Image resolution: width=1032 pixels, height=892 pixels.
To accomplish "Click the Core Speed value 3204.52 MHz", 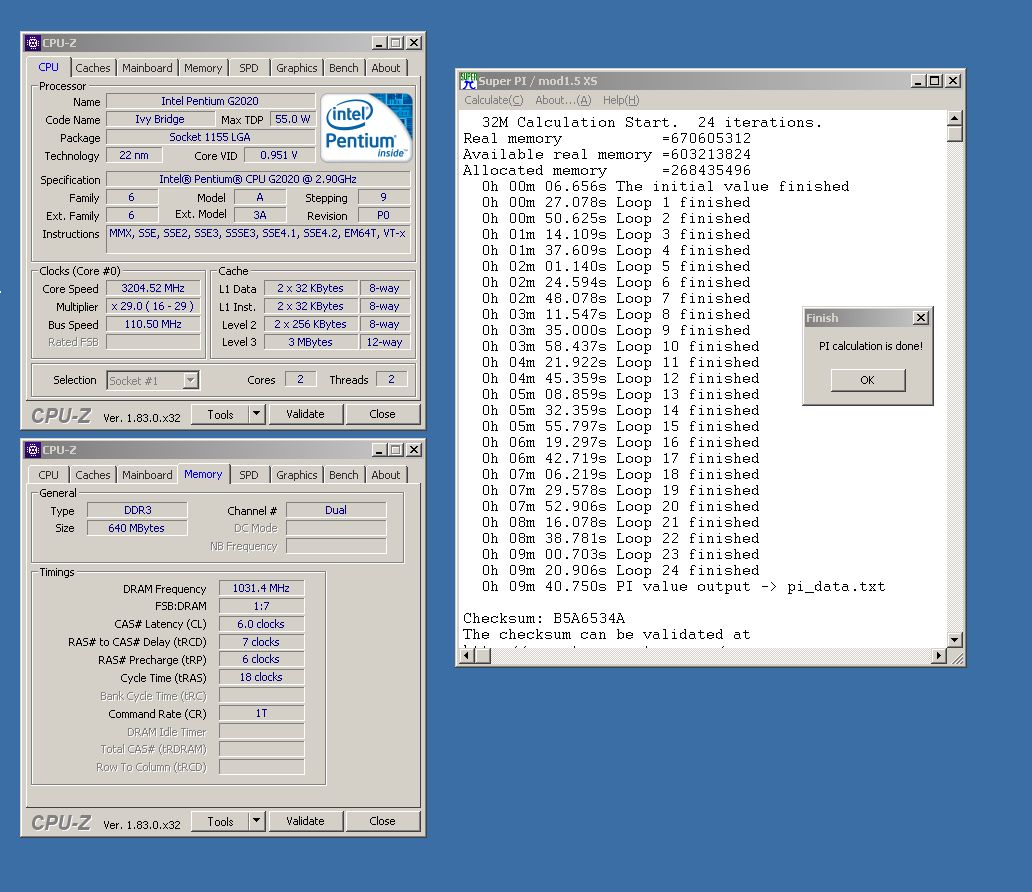I will (x=153, y=288).
